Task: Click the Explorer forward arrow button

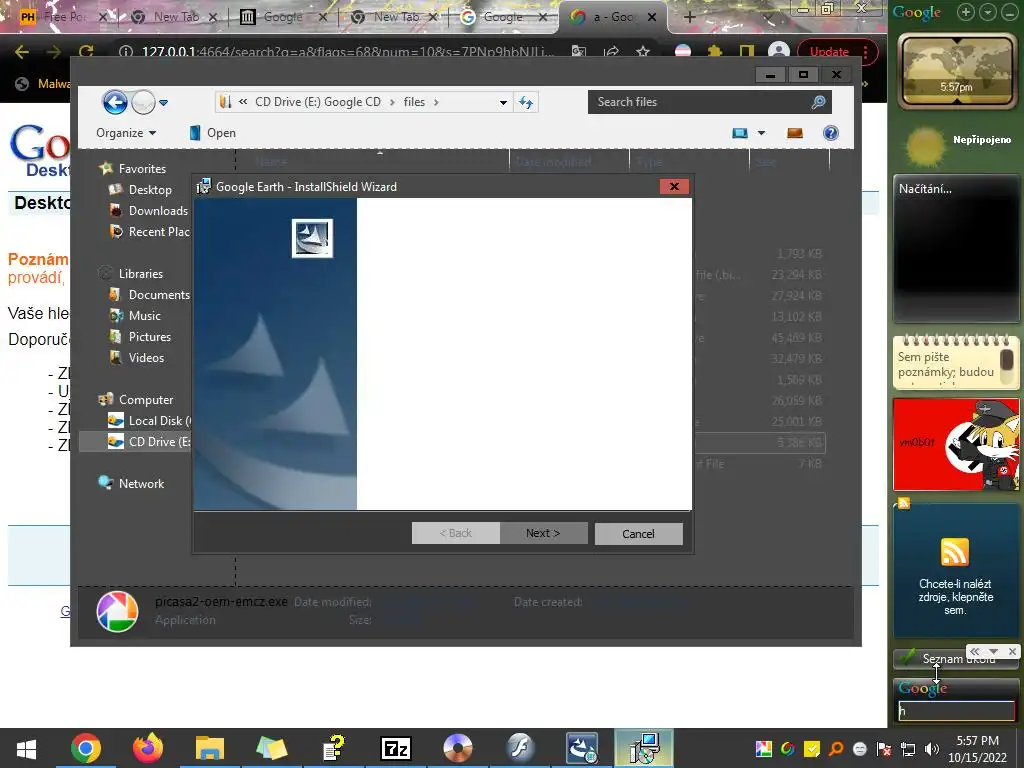Action: [x=143, y=102]
